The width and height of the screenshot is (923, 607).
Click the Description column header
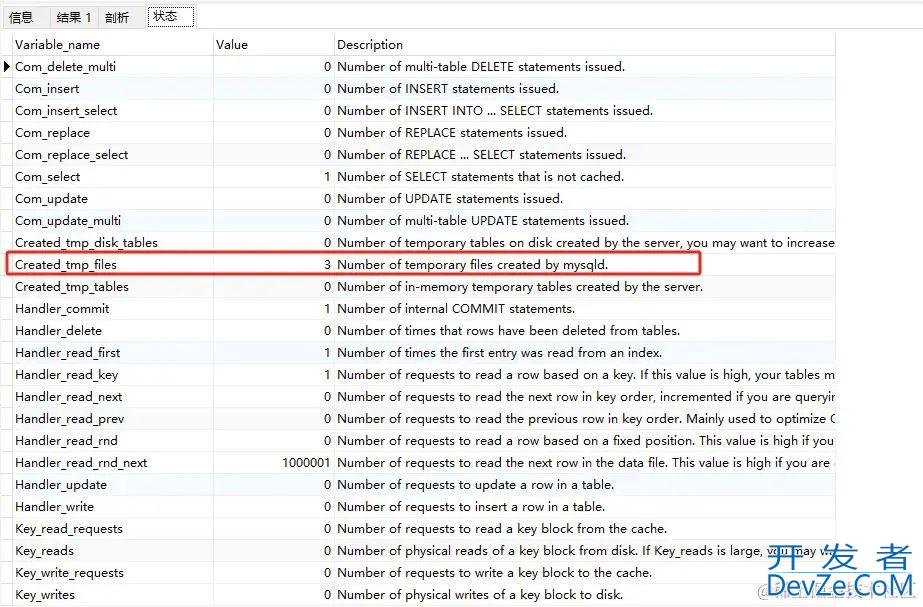tap(585, 45)
